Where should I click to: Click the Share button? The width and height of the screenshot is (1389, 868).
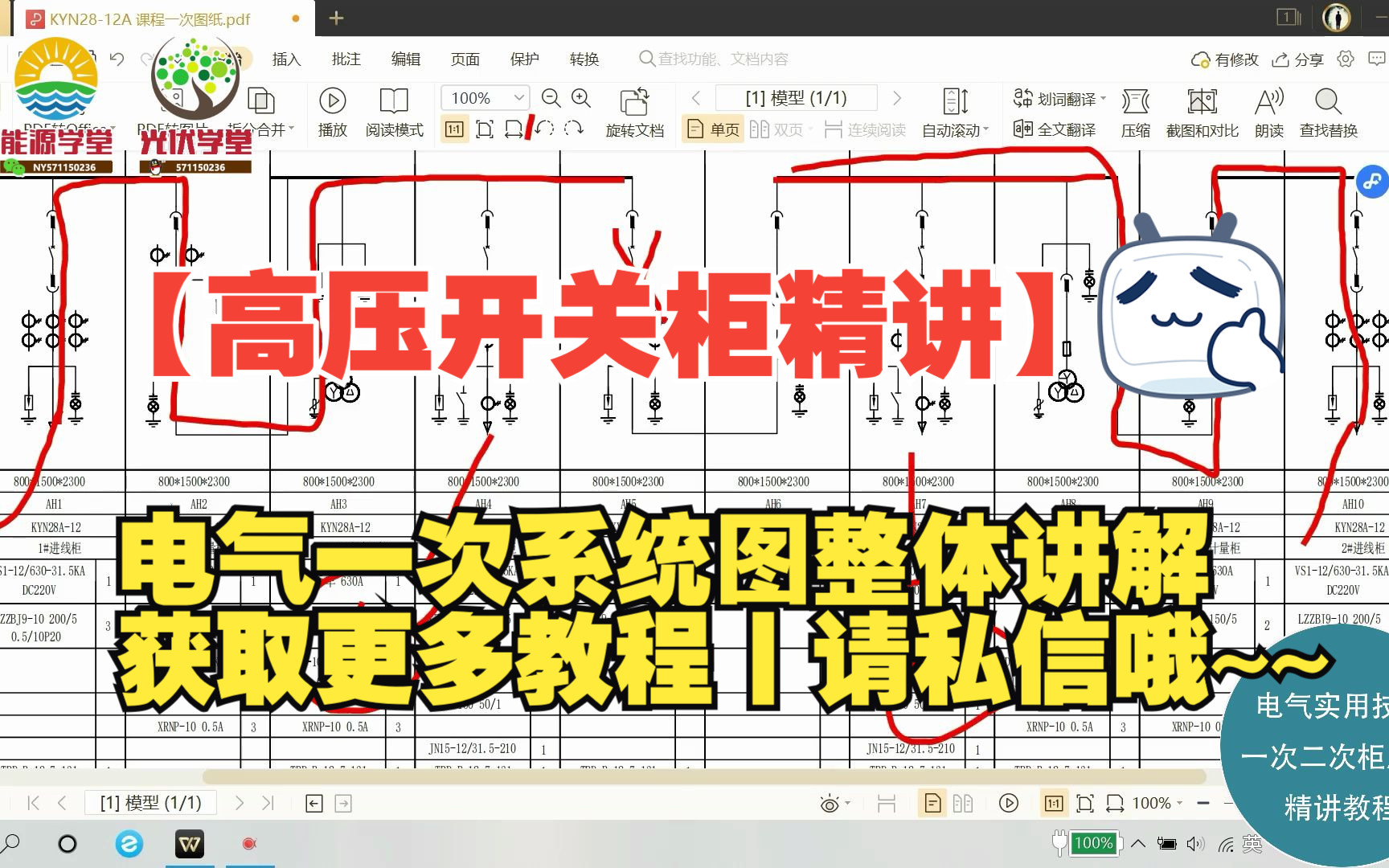pos(1297,59)
